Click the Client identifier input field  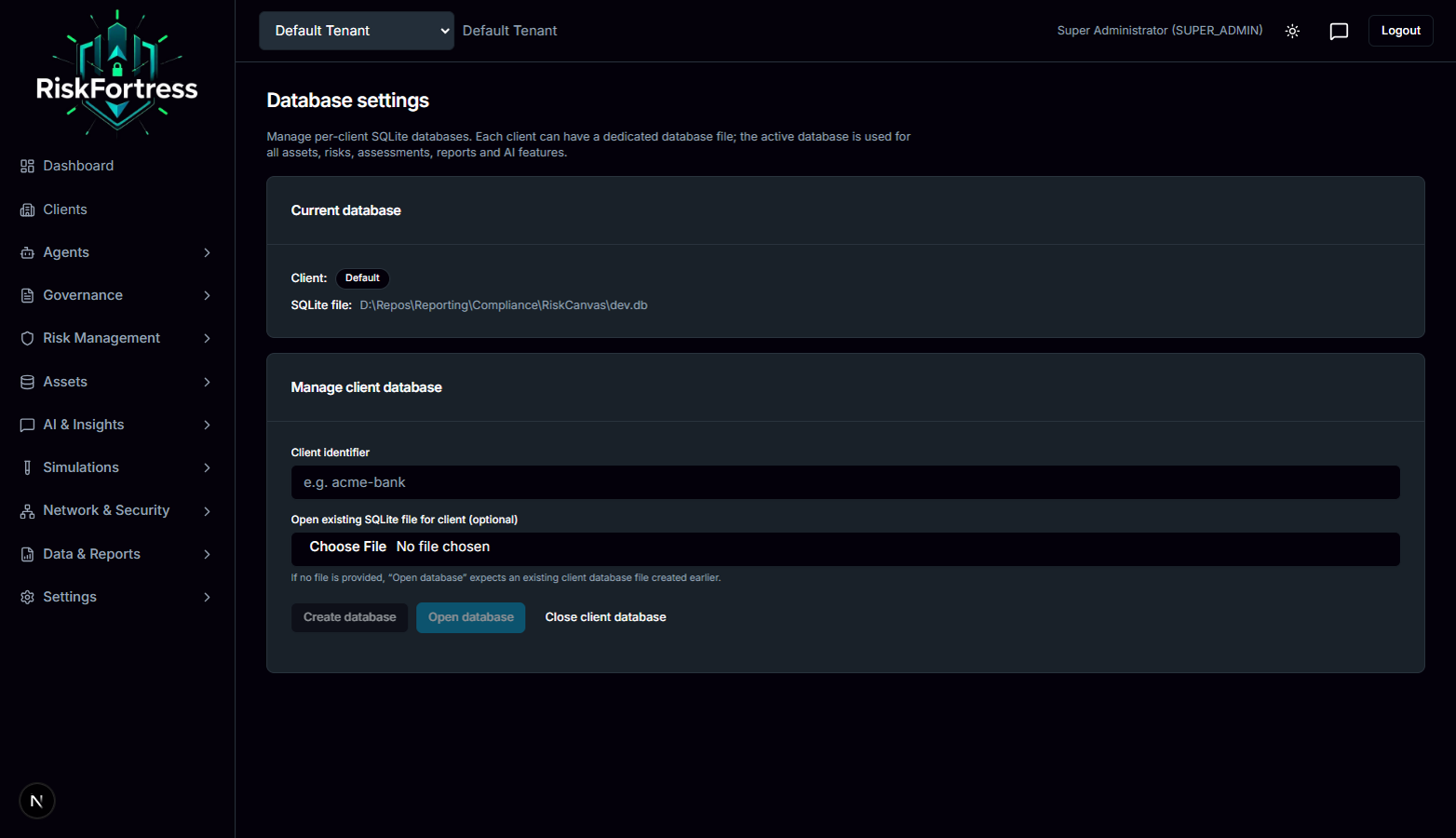pyautogui.click(x=845, y=481)
